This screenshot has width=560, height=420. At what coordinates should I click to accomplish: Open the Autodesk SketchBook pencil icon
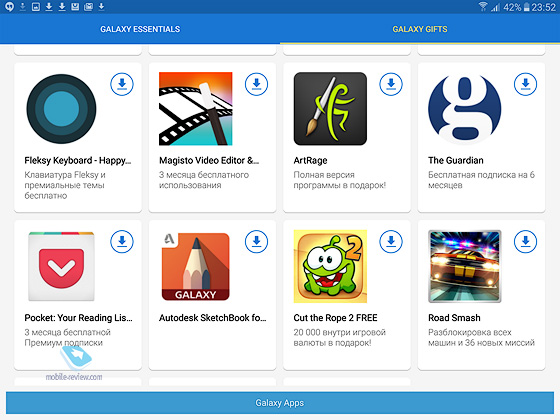(x=196, y=266)
